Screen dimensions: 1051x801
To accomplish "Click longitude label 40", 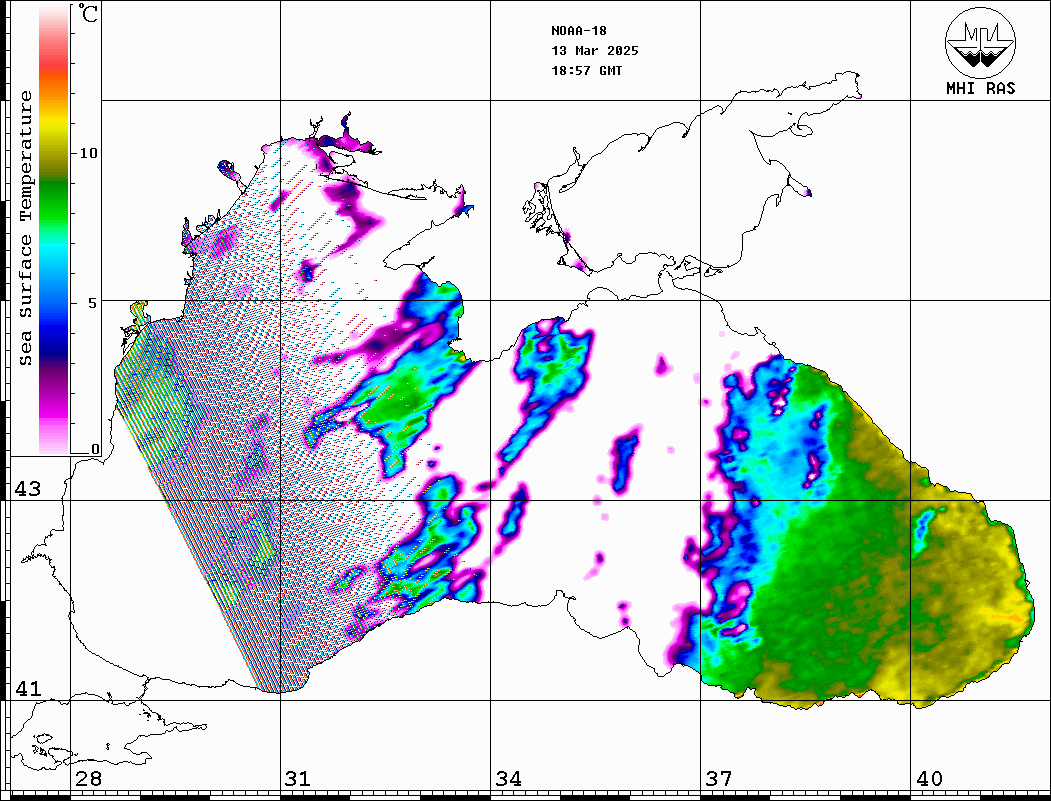I will pos(929,779).
